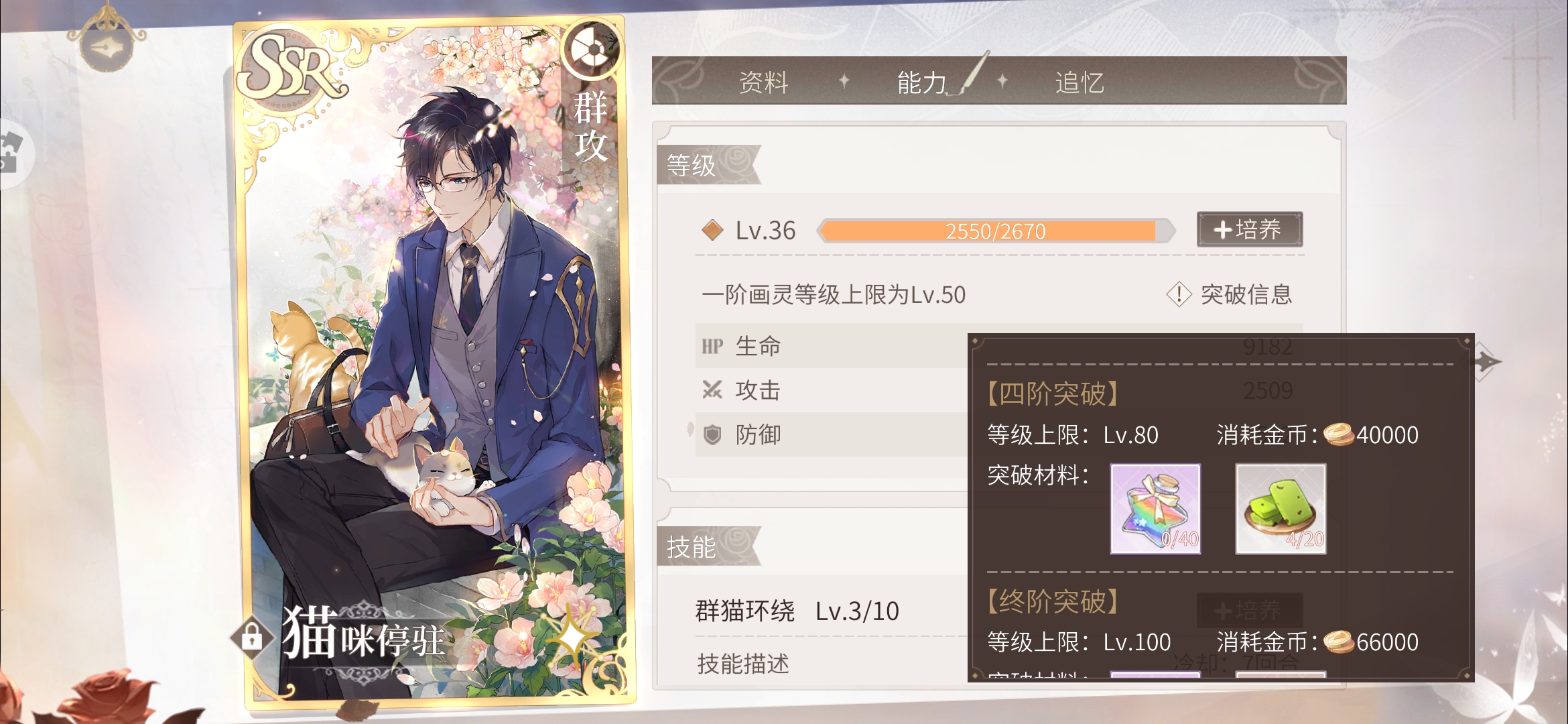The image size is (1568, 724).
Task: Click the right arrow next-card indicator
Action: (x=1486, y=362)
